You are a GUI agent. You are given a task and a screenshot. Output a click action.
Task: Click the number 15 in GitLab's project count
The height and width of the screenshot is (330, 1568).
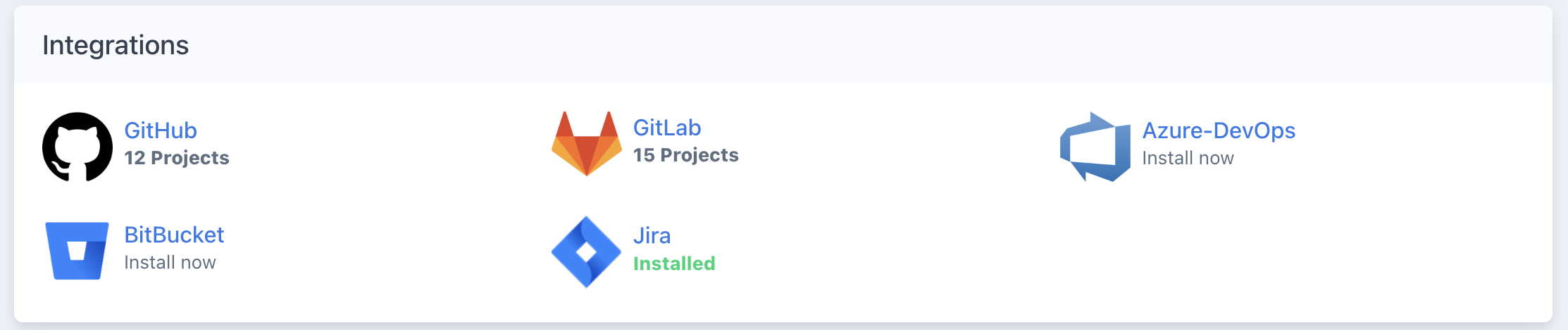[x=644, y=155]
